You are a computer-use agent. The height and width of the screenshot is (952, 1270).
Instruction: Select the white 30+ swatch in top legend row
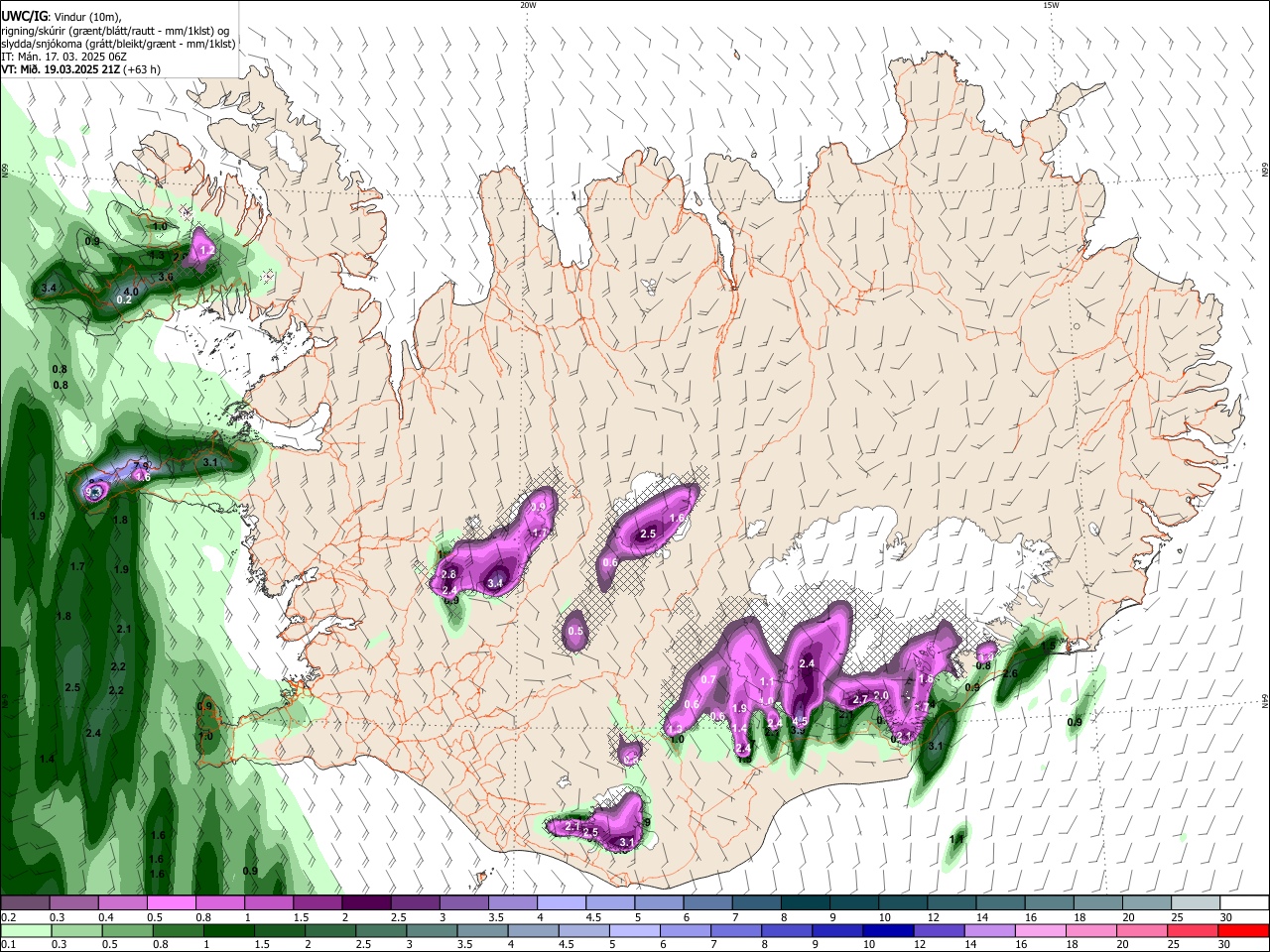[1243, 903]
